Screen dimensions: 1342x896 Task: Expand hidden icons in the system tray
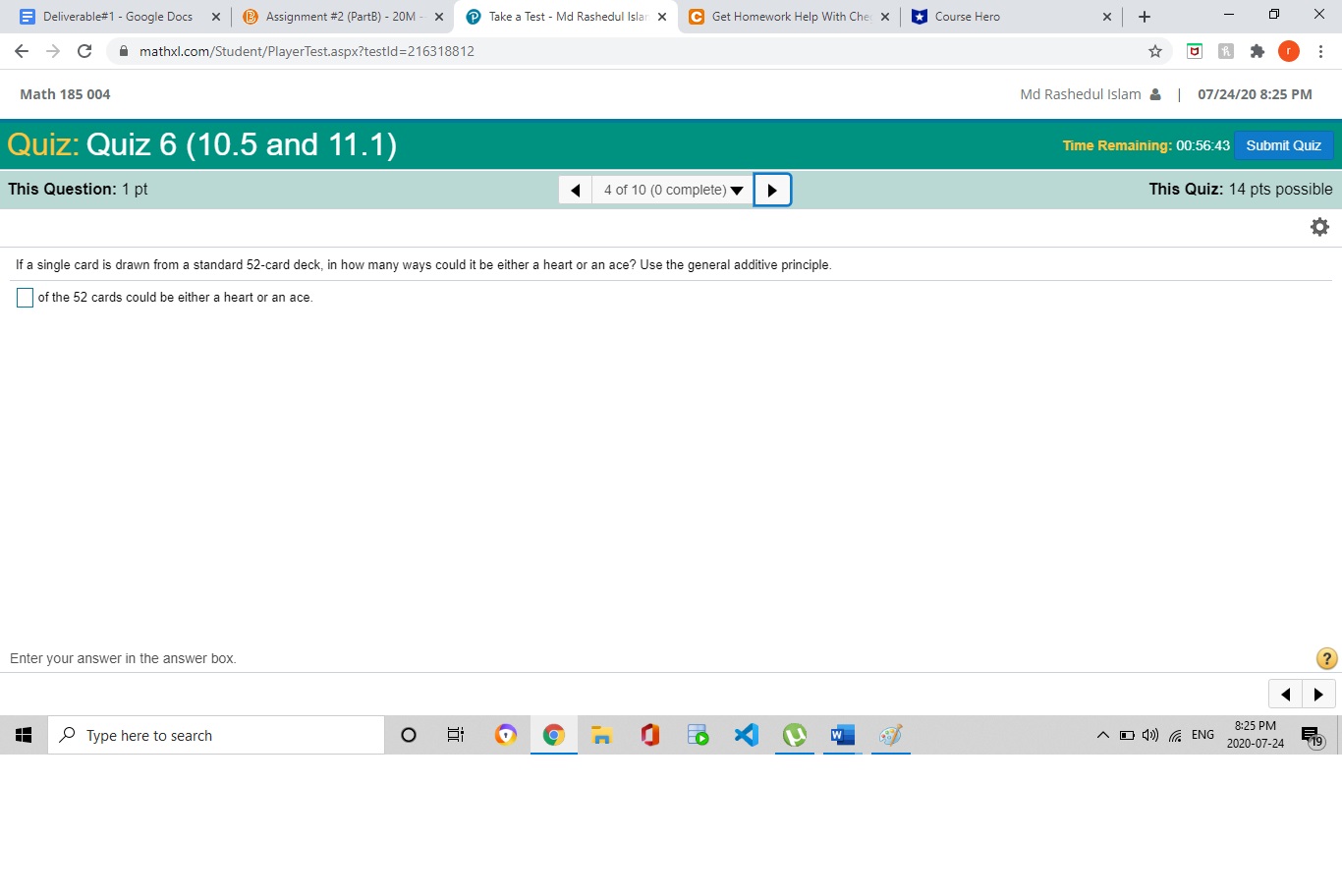[1102, 734]
